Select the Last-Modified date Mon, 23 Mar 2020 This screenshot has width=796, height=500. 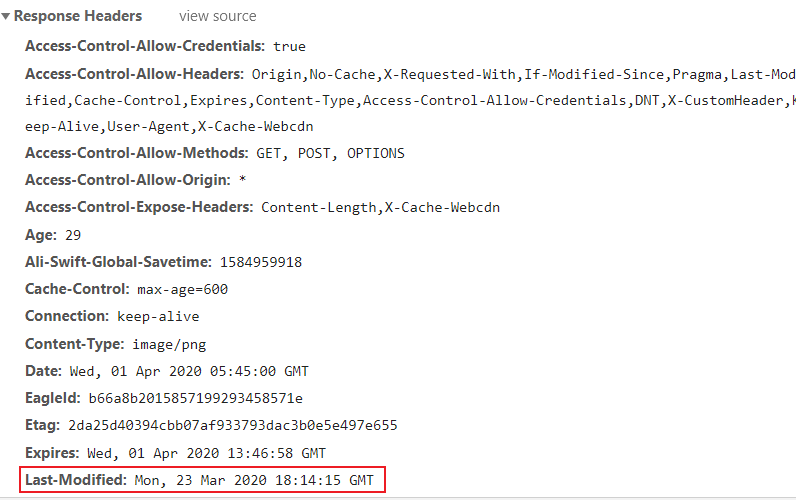(x=201, y=480)
